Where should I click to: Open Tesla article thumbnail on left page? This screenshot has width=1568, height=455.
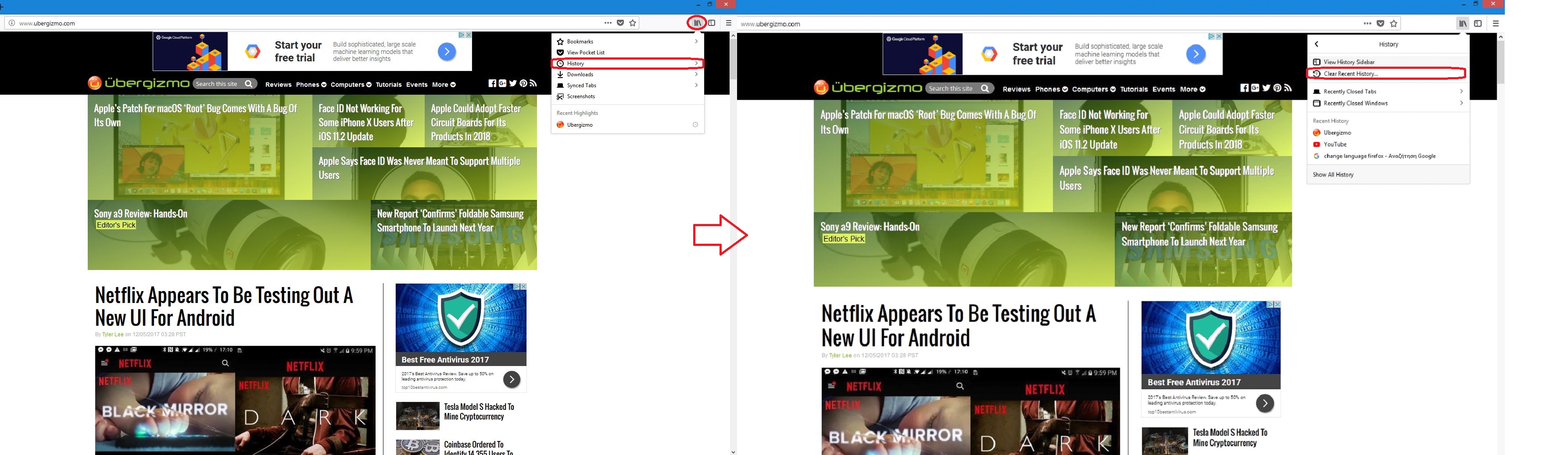(x=418, y=416)
